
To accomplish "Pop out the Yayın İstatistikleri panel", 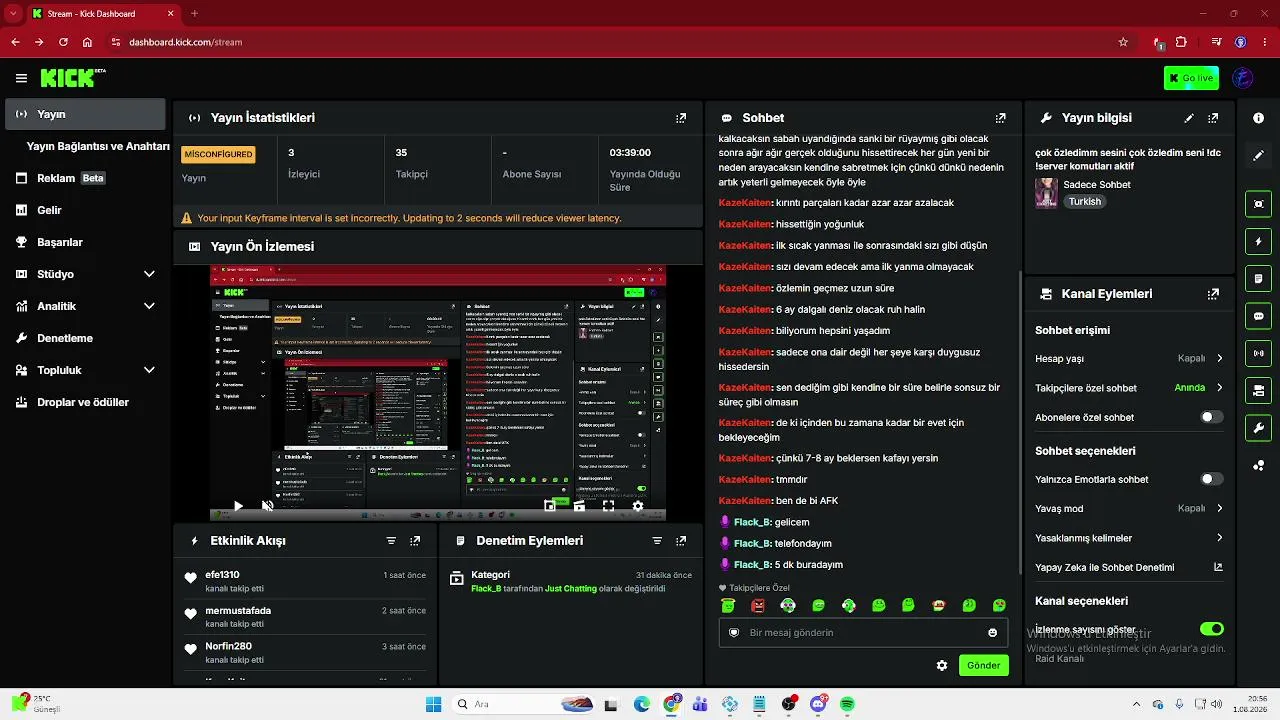I will pos(681,118).
